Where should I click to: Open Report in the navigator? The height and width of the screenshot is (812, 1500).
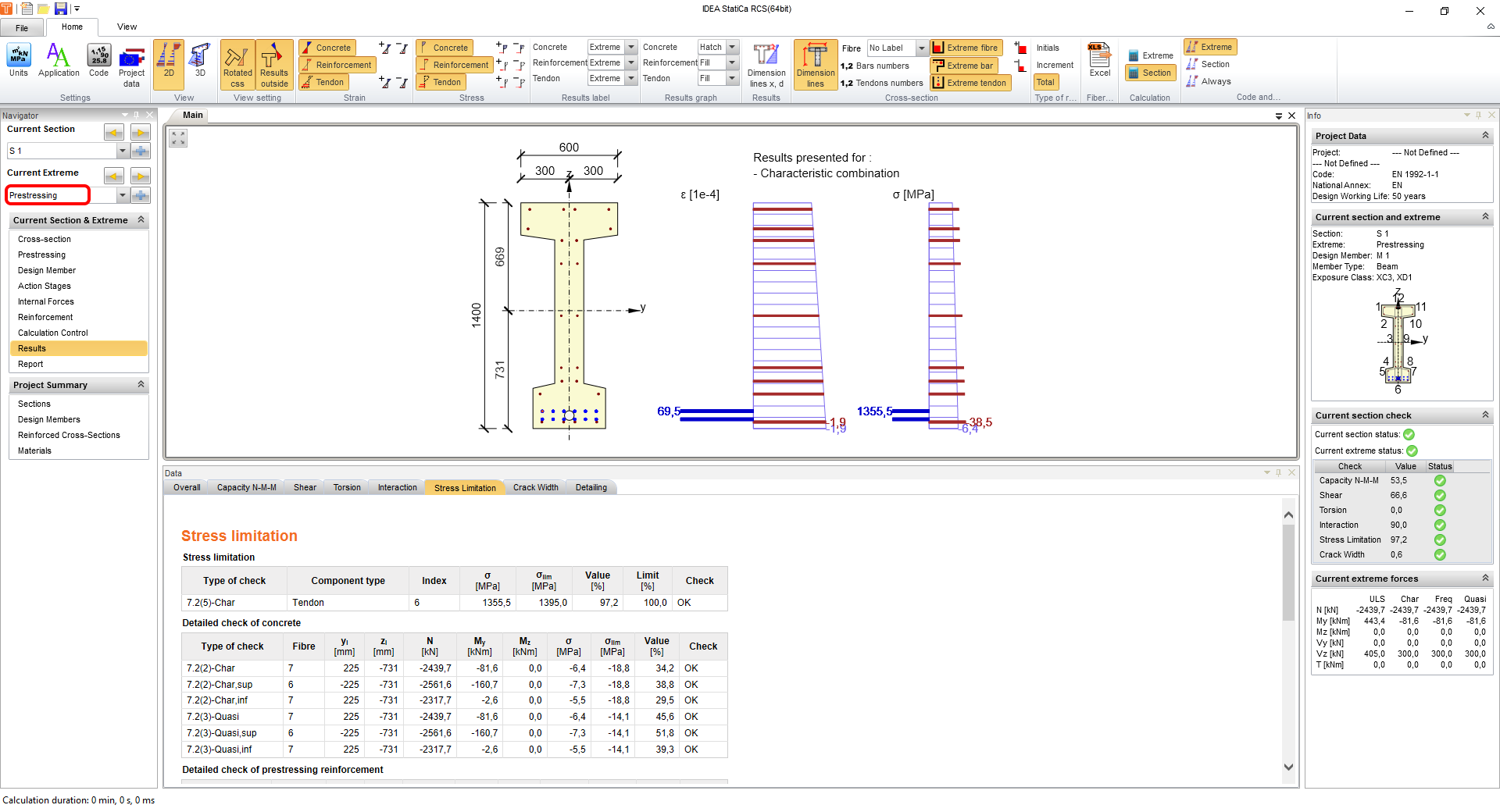30,364
